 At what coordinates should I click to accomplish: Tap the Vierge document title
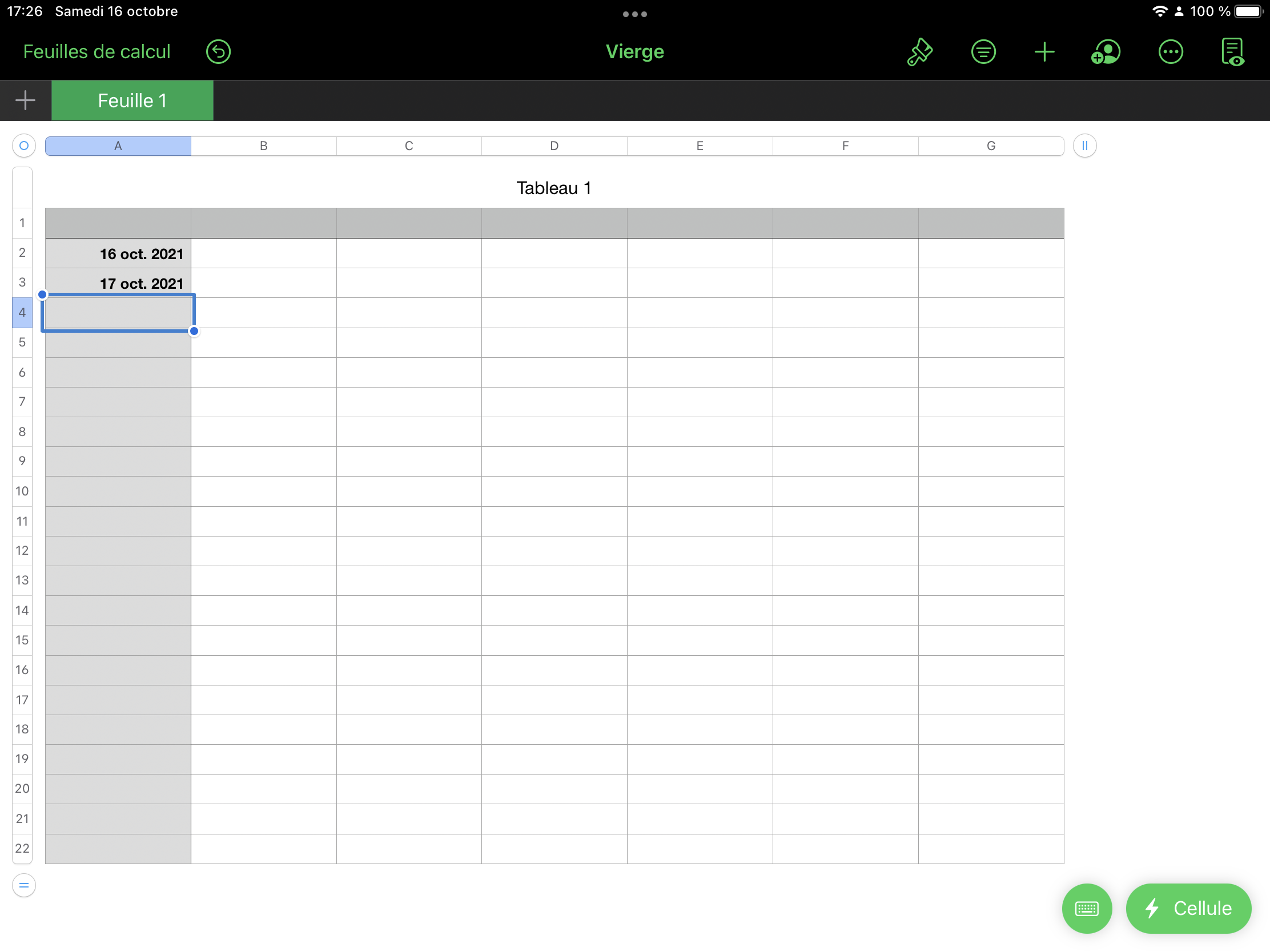point(634,51)
